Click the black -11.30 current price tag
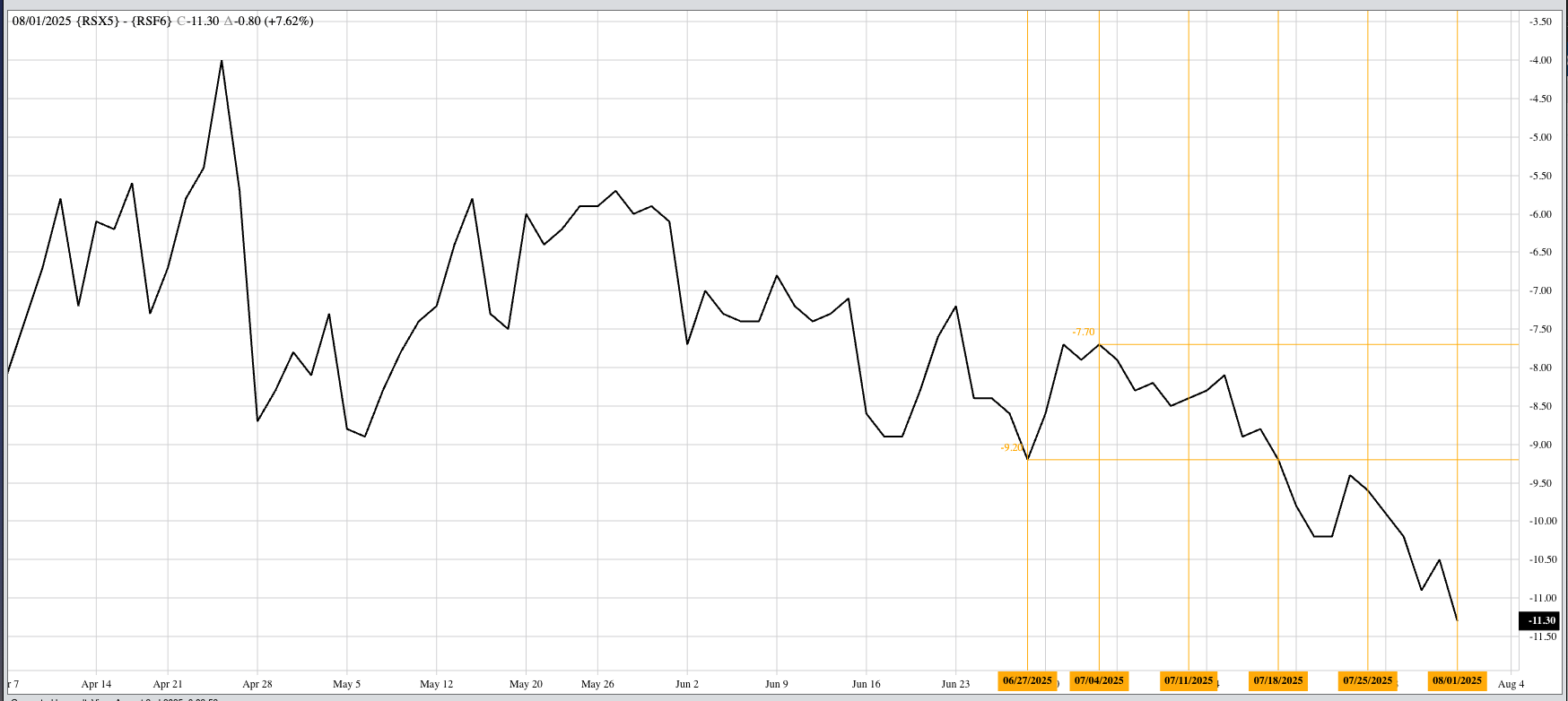The image size is (1568, 701). 1540,620
